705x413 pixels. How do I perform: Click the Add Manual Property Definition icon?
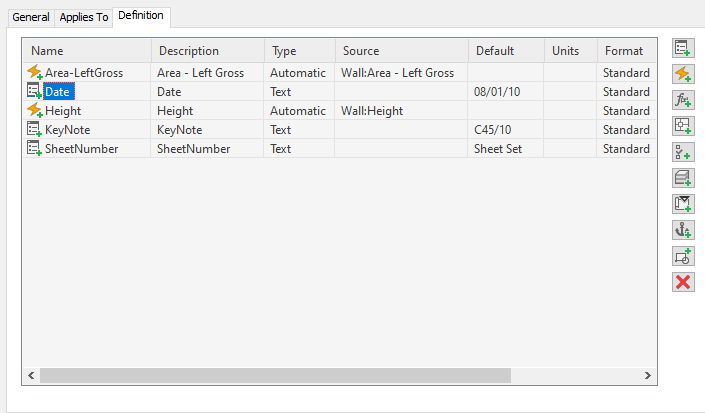tap(683, 48)
